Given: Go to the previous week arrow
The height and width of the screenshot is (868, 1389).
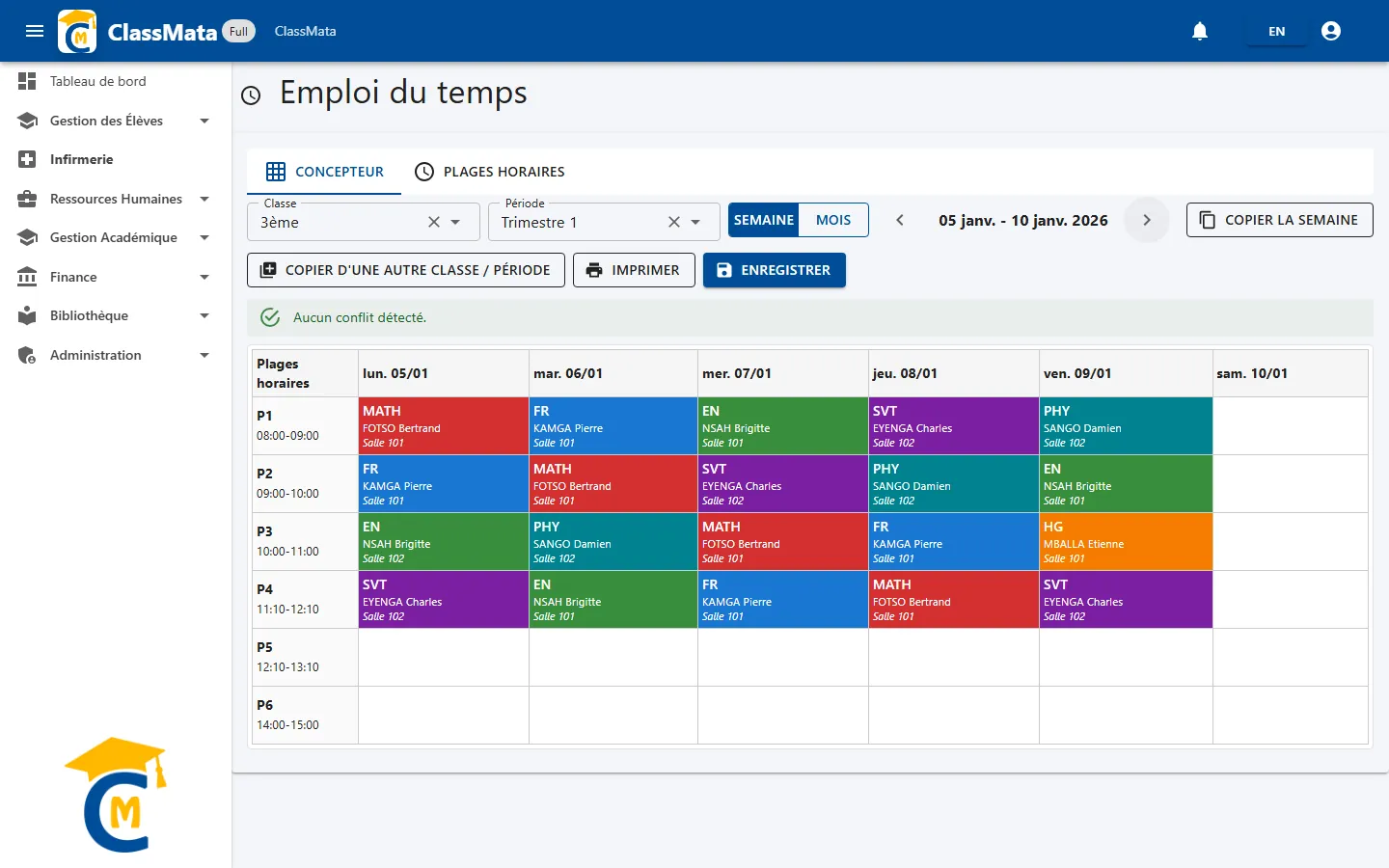Looking at the screenshot, I should pos(900,220).
